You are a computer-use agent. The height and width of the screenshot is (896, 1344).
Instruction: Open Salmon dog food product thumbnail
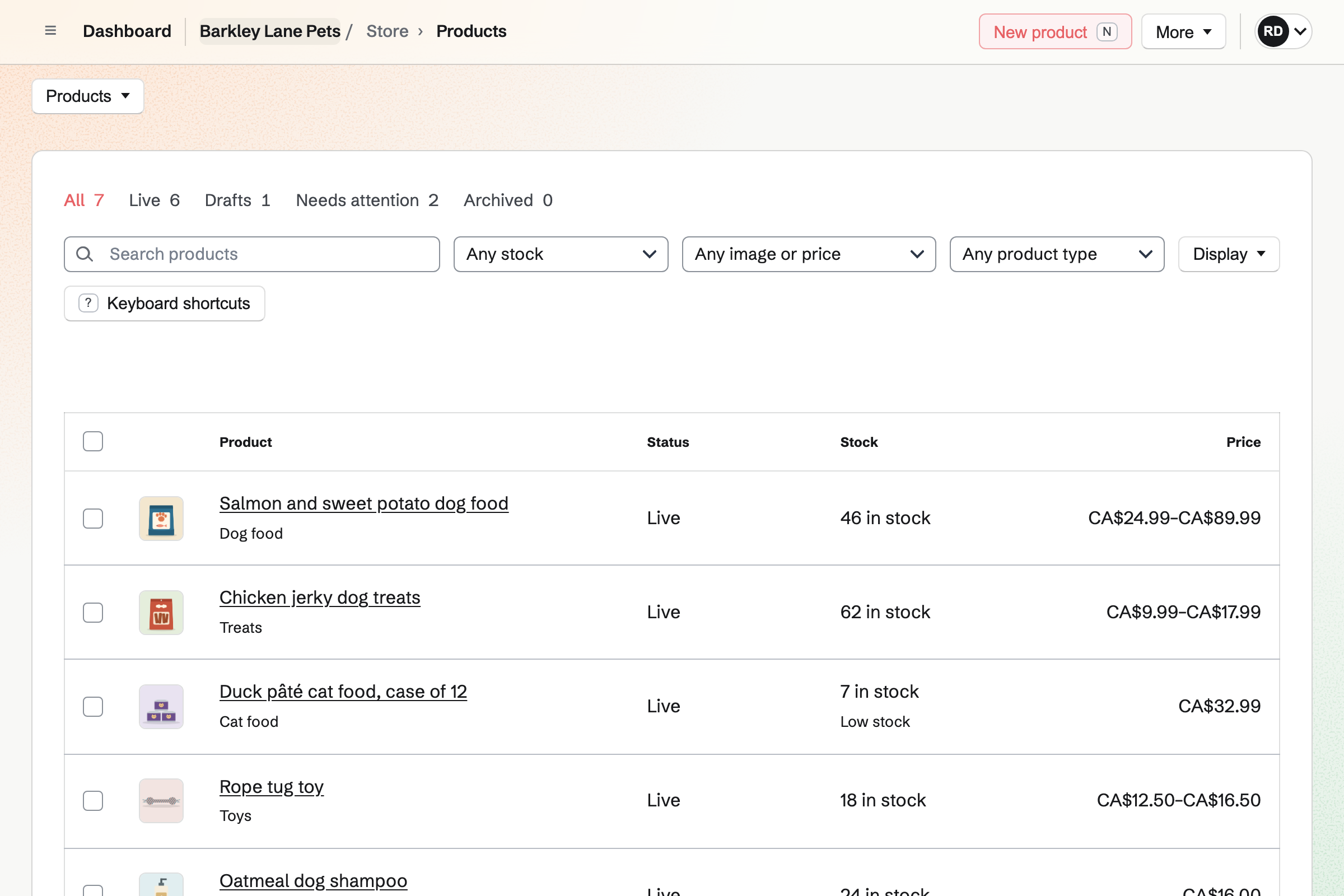(161, 519)
